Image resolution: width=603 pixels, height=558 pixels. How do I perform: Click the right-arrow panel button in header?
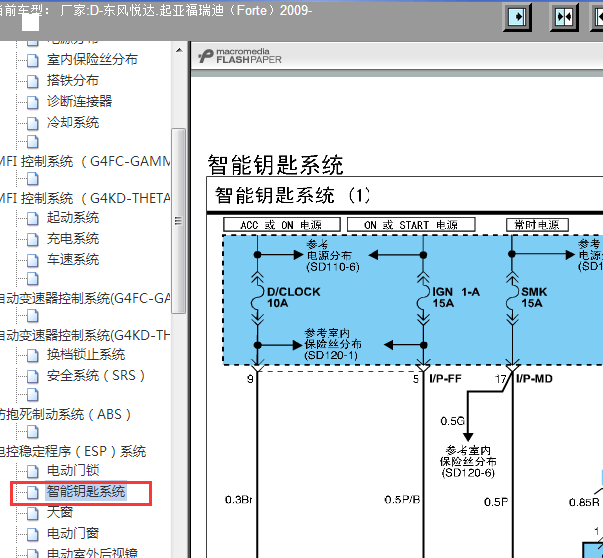518,17
